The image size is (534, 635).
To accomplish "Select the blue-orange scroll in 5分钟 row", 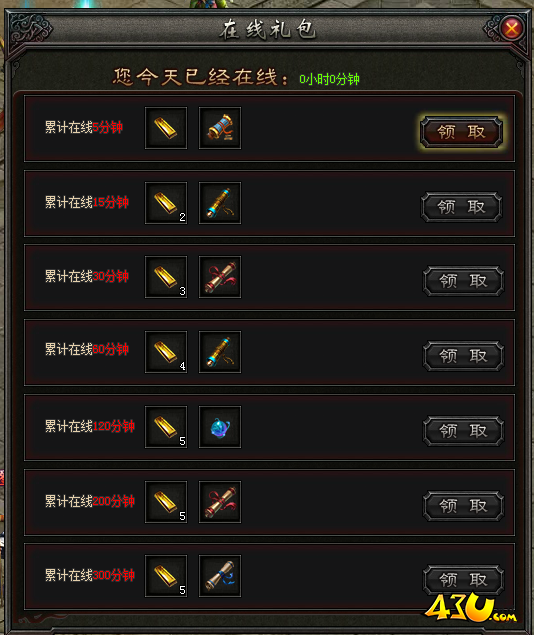I will pyautogui.click(x=220, y=128).
